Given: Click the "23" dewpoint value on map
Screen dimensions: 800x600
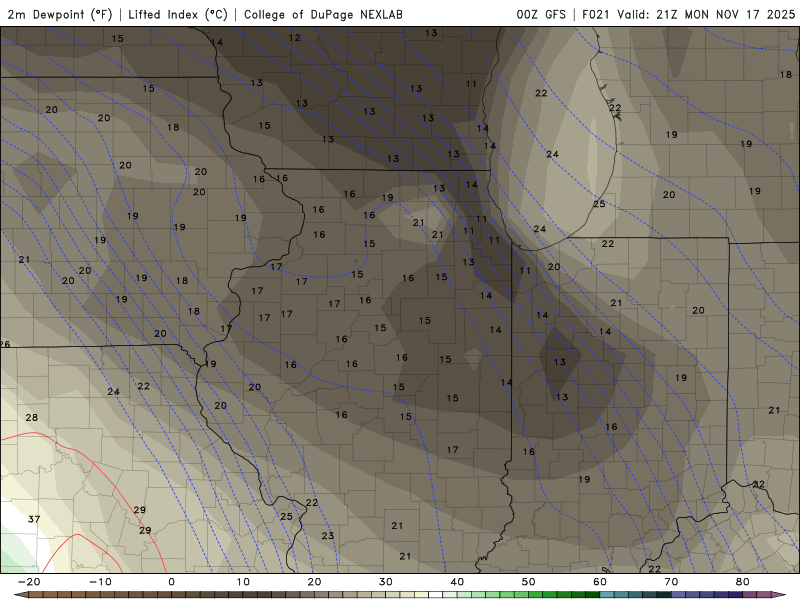Looking at the screenshot, I should (328, 535).
